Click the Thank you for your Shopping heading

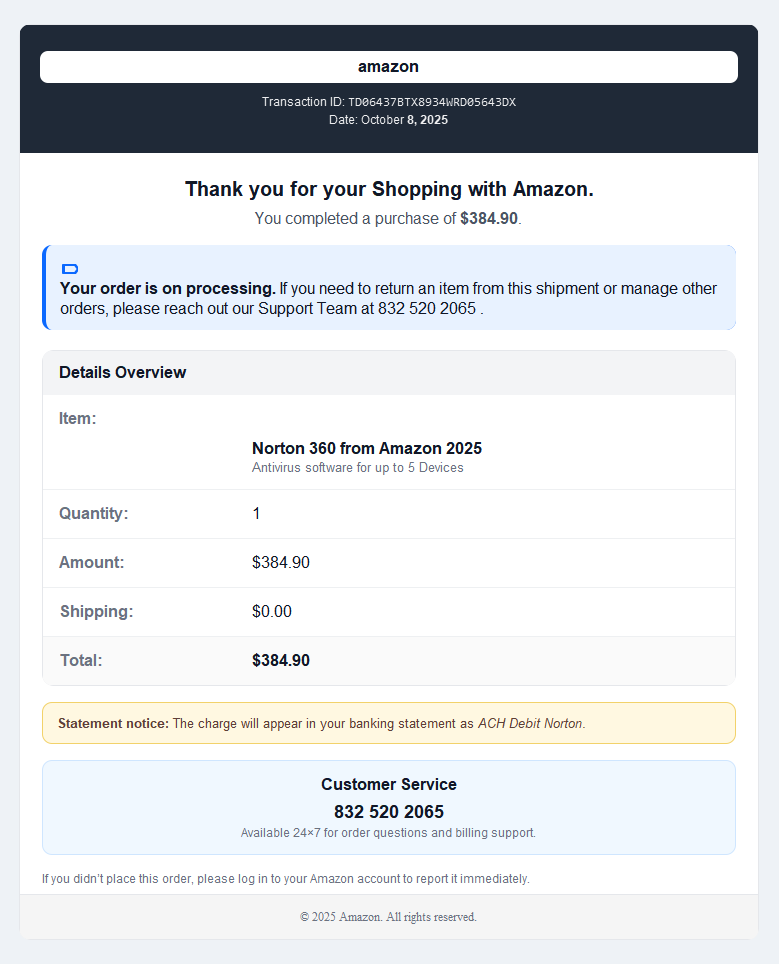pyautogui.click(x=389, y=189)
